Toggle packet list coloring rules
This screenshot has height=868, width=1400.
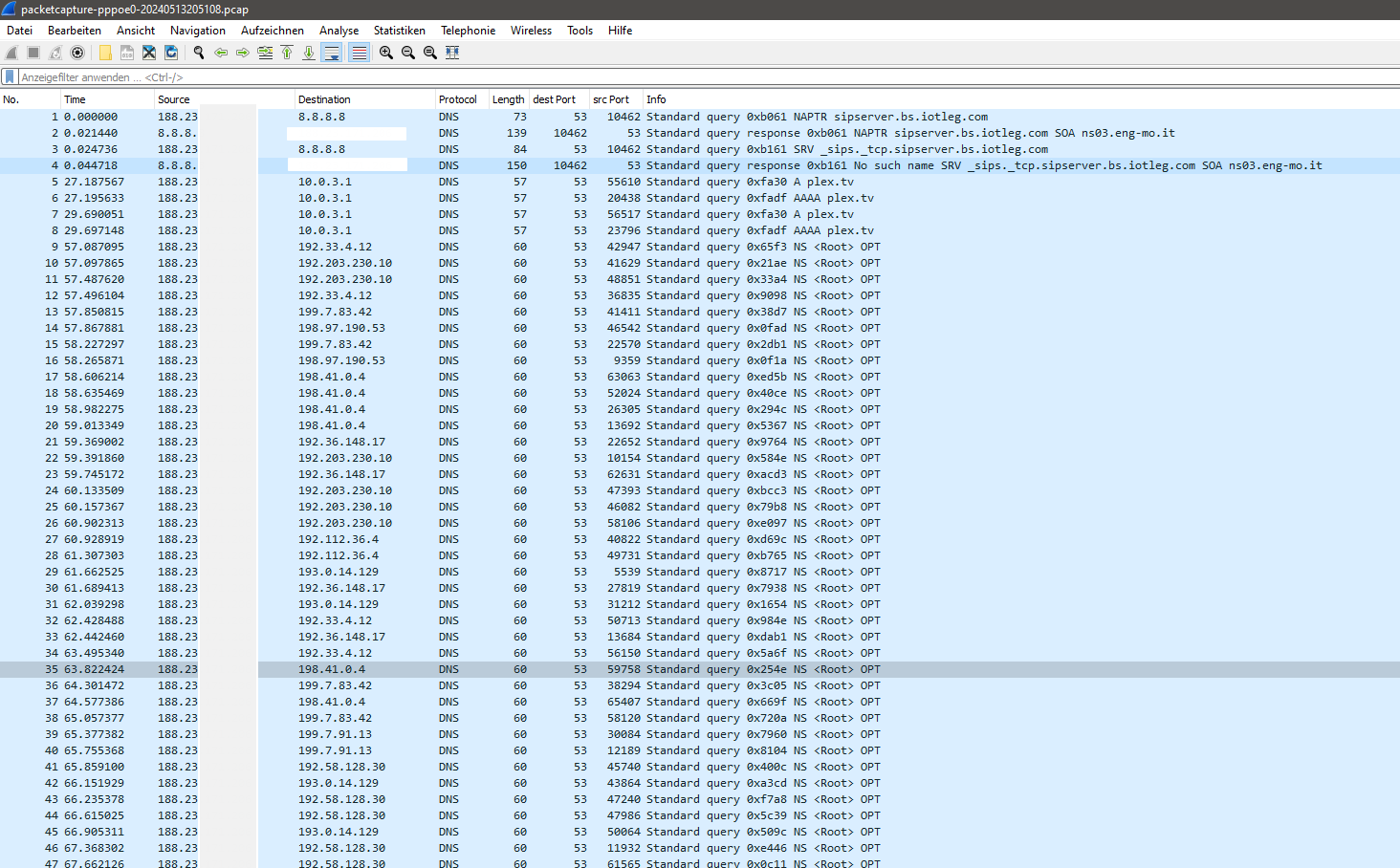pyautogui.click(x=360, y=53)
